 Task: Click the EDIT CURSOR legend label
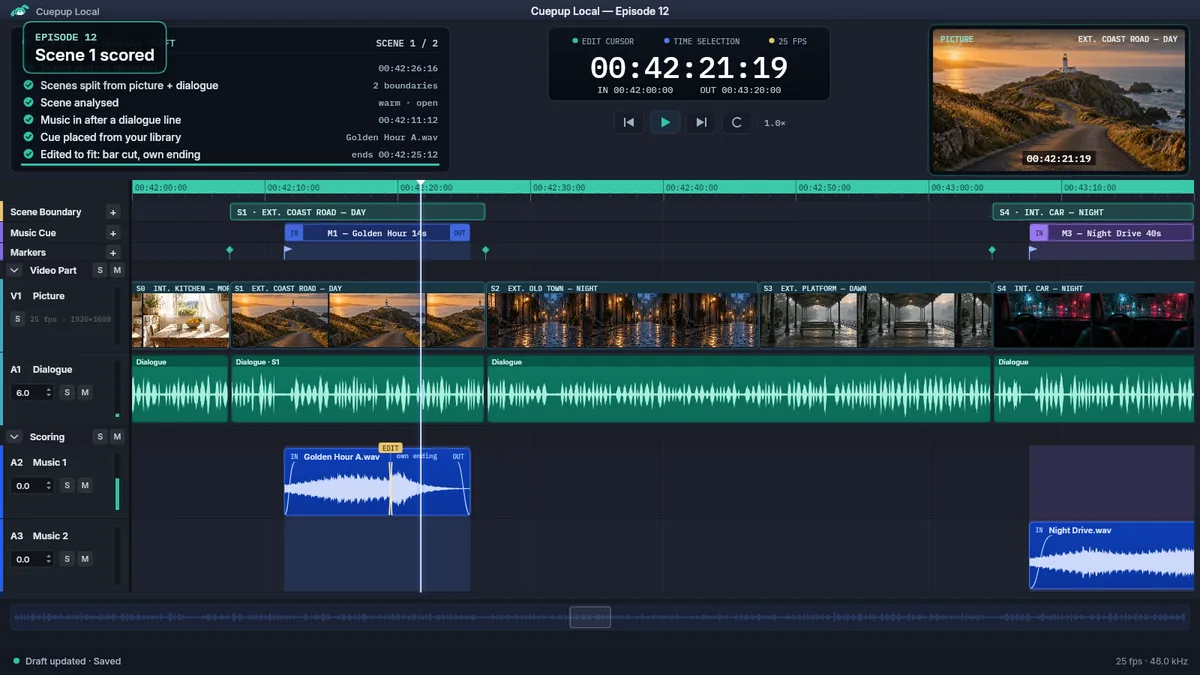click(x=603, y=41)
